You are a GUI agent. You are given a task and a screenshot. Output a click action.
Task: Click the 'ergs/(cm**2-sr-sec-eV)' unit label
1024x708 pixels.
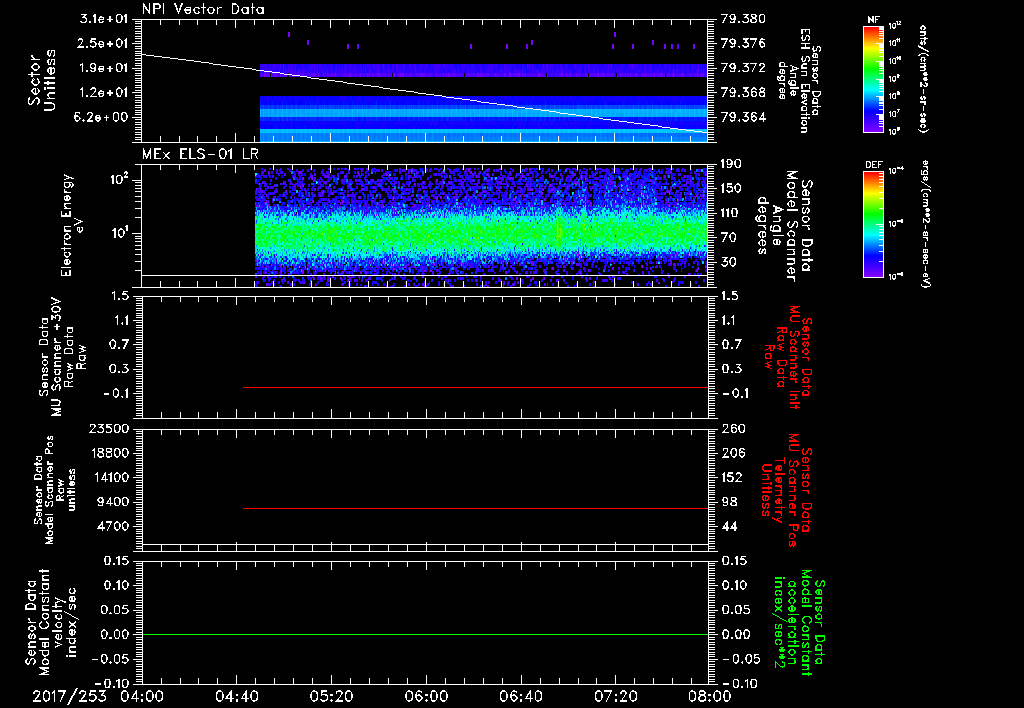click(x=926, y=224)
